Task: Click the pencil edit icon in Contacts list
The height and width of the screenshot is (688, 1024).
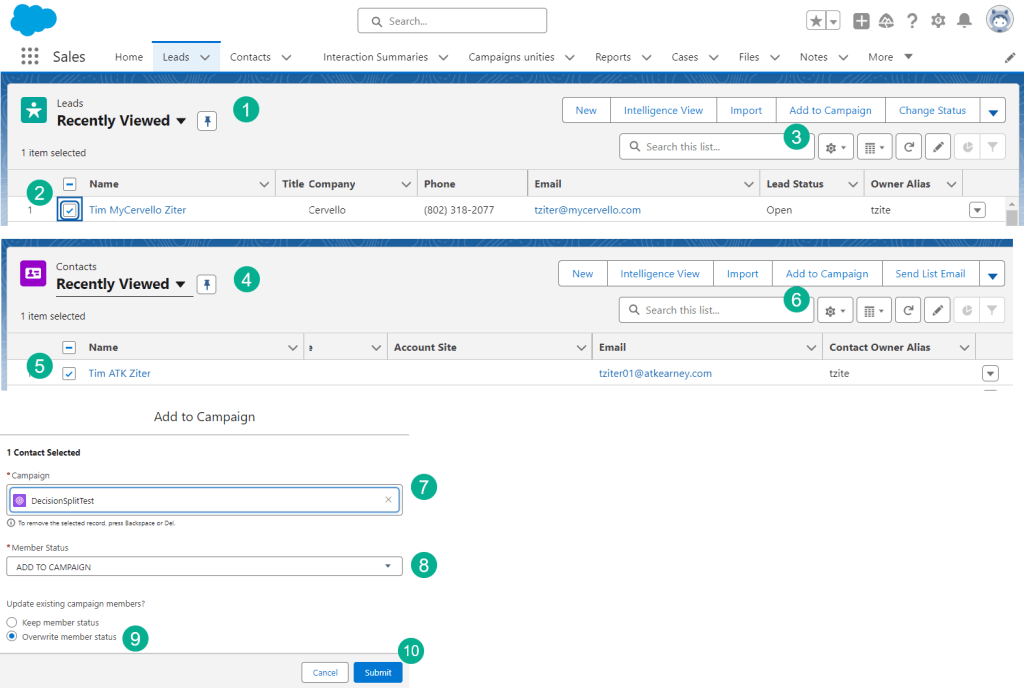Action: (937, 310)
